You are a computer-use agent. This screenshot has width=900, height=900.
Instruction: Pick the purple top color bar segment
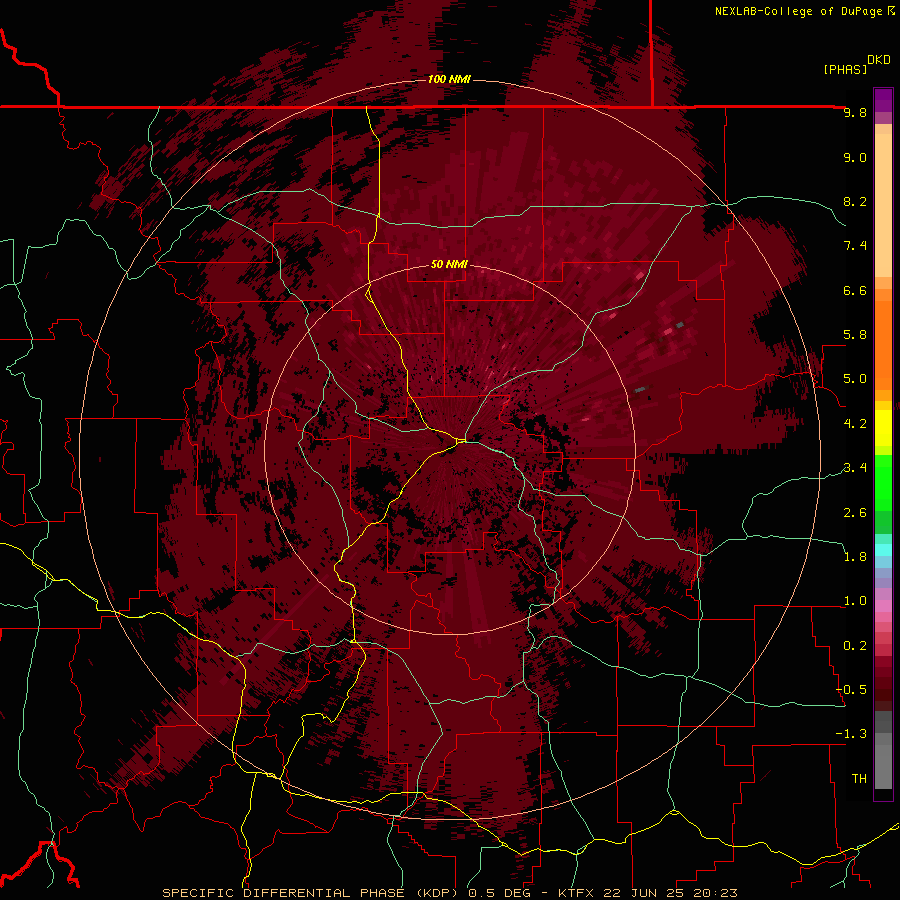883,100
